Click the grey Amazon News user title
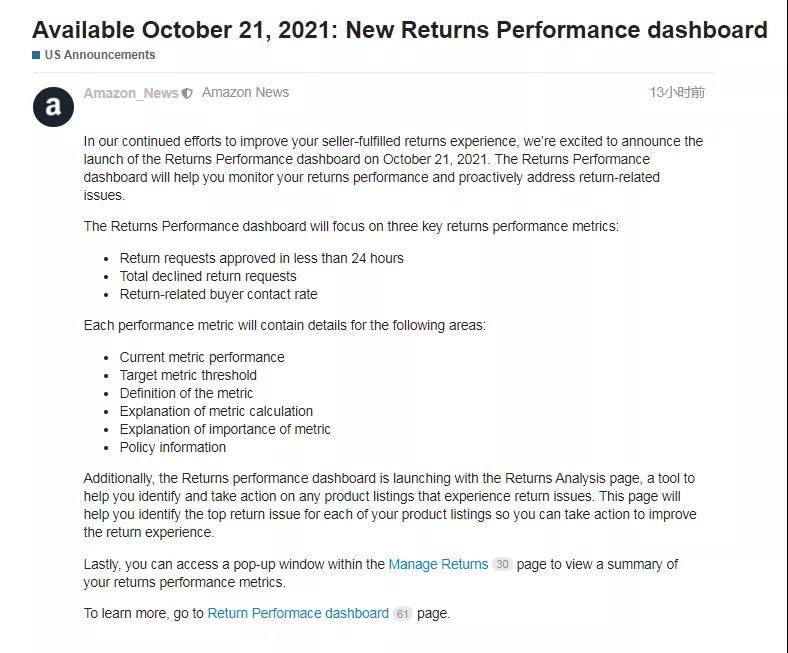788x653 pixels. pos(245,92)
